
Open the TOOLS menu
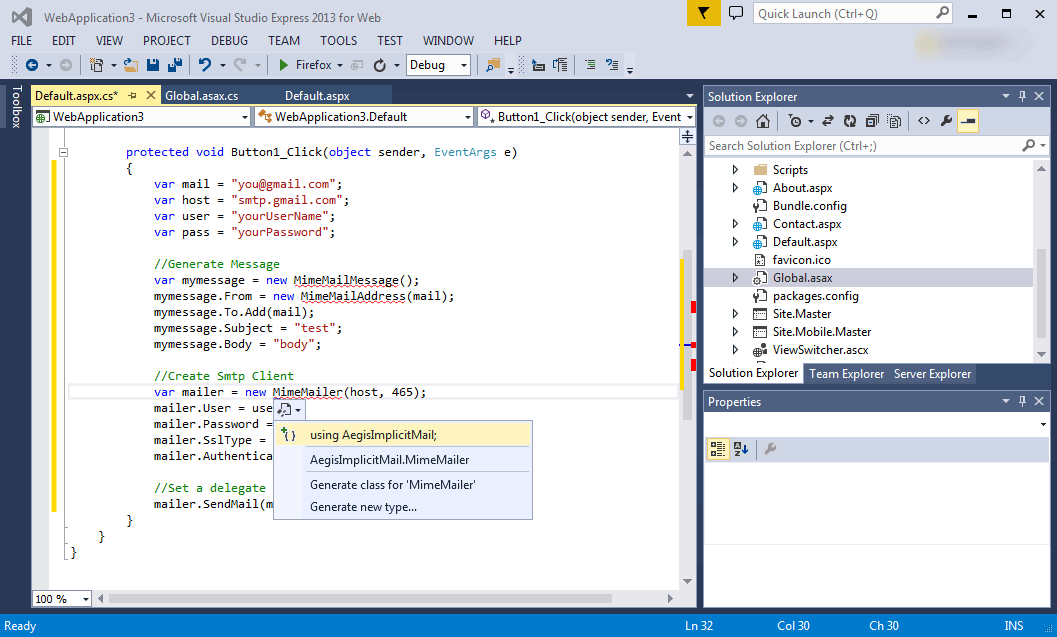click(338, 40)
